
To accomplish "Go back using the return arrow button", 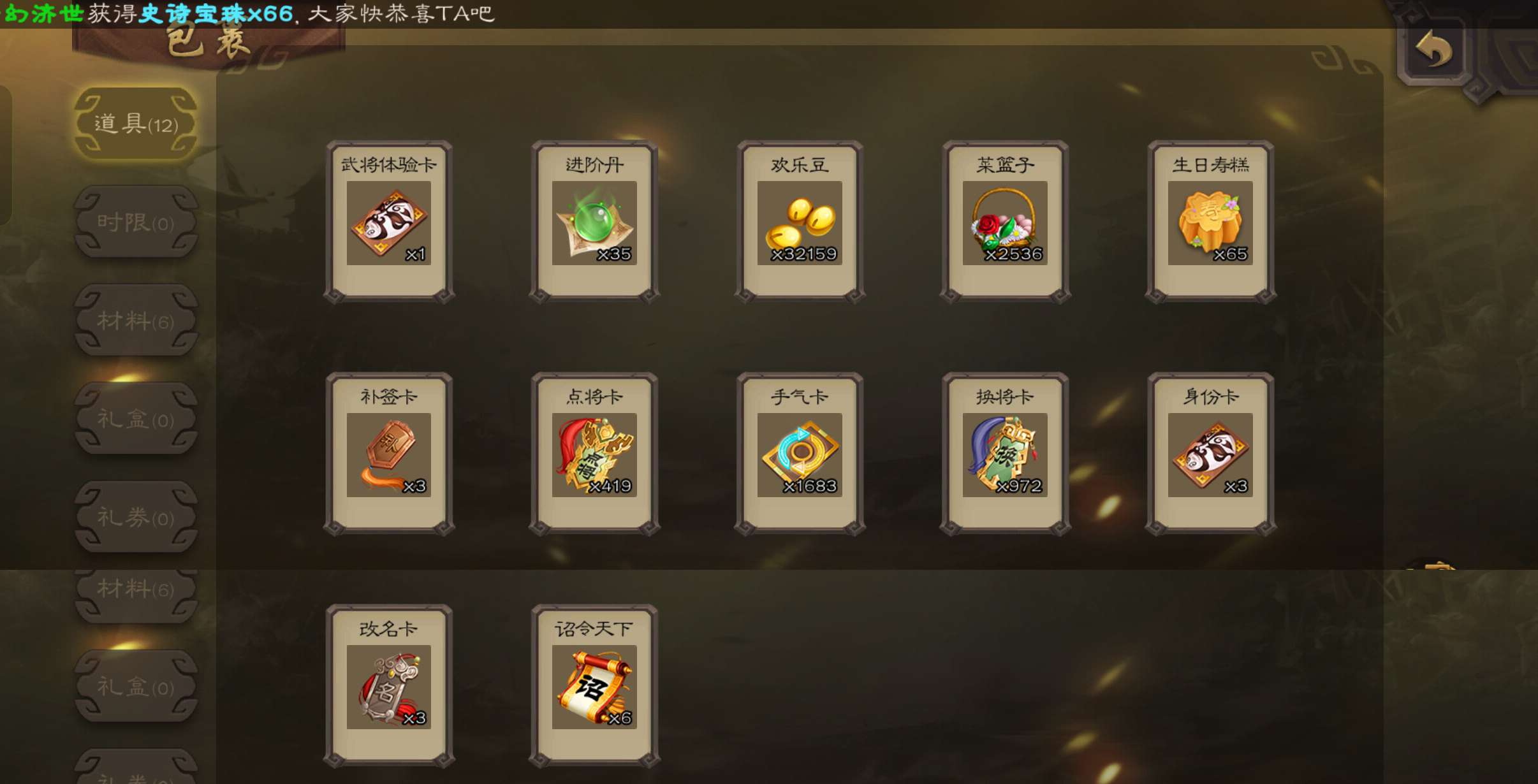I will (x=1433, y=50).
